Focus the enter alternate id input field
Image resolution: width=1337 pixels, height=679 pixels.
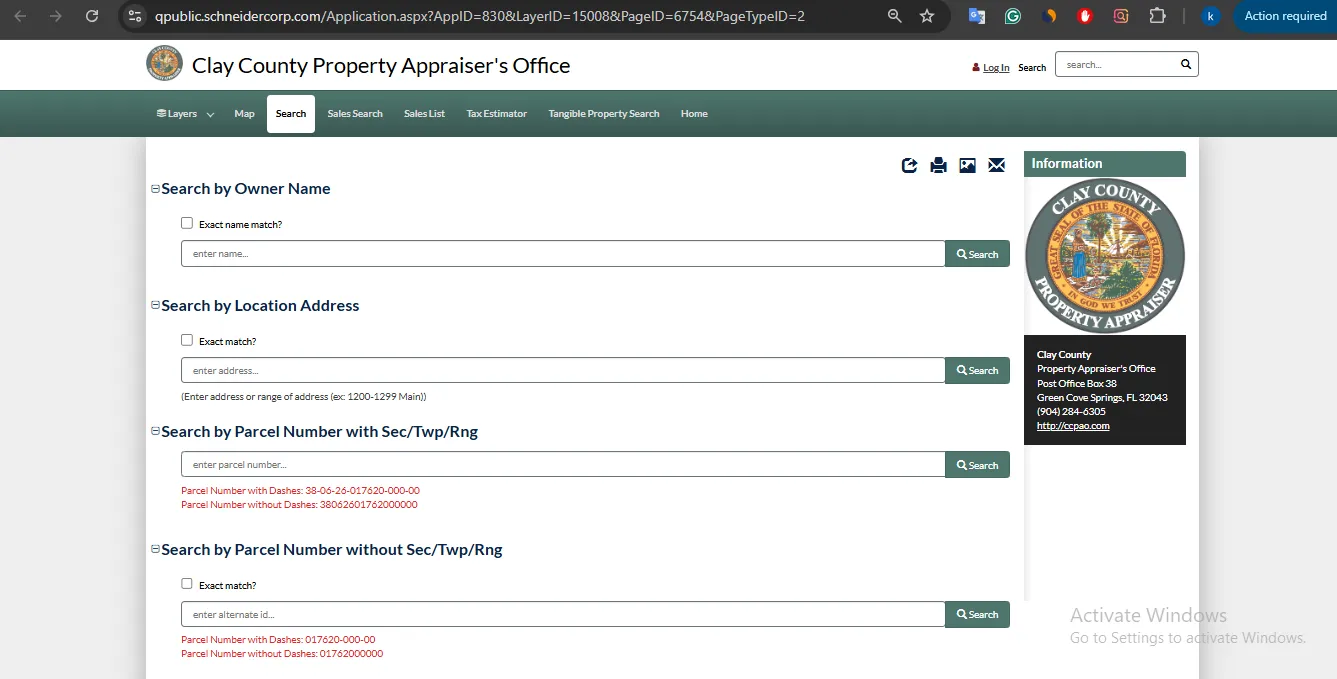(x=563, y=614)
